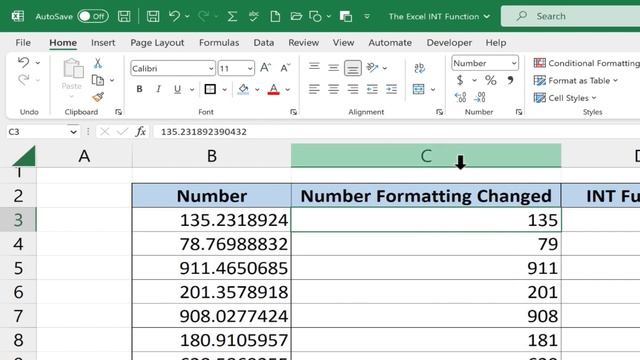Open the Number format dropdown
Screen dimensions: 640x360
(x=513, y=63)
